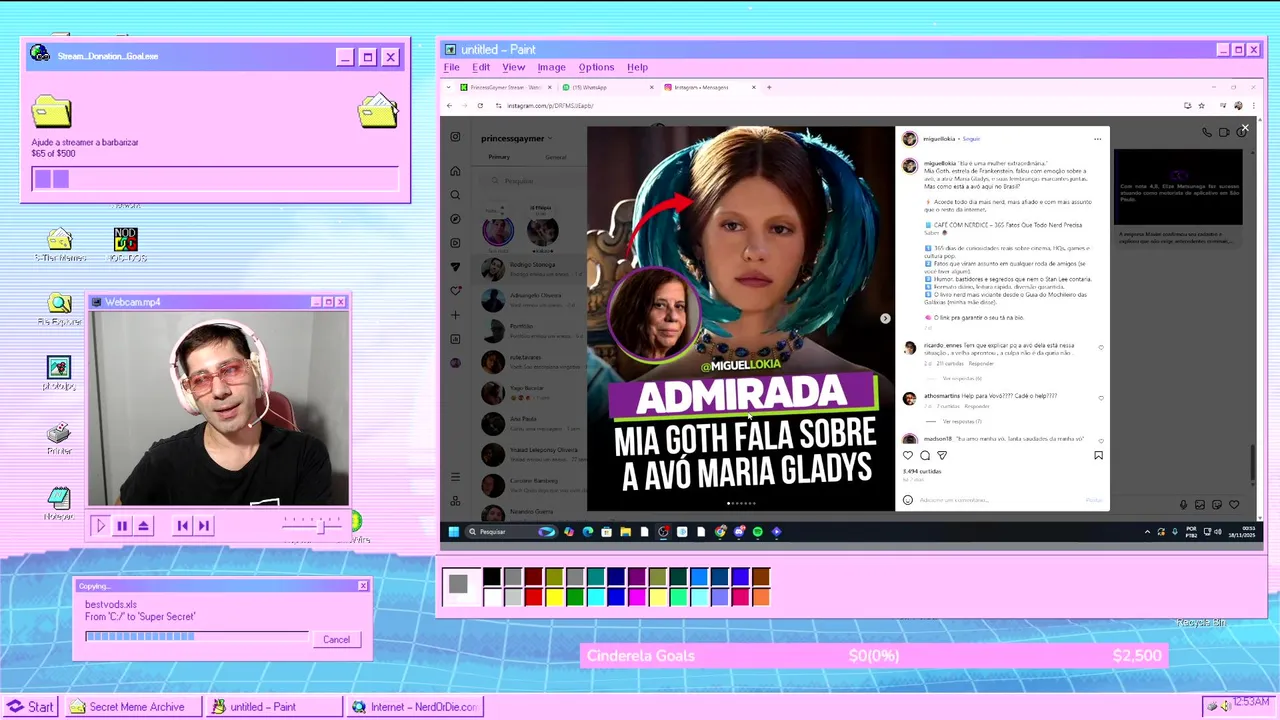Click the Start button on the taskbar
Screen dimensions: 1280x720
click(x=31, y=707)
